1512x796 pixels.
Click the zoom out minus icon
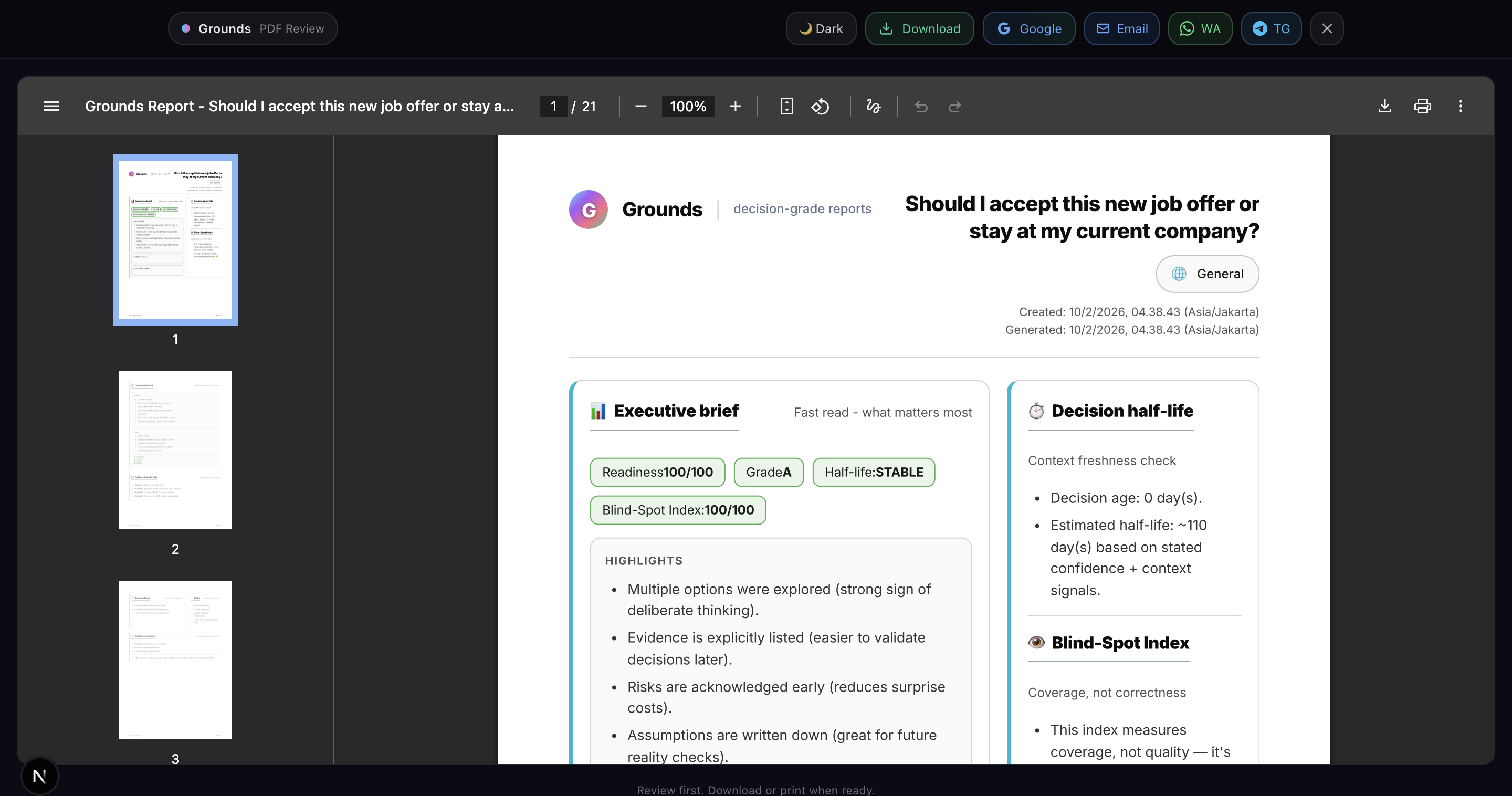pos(640,106)
